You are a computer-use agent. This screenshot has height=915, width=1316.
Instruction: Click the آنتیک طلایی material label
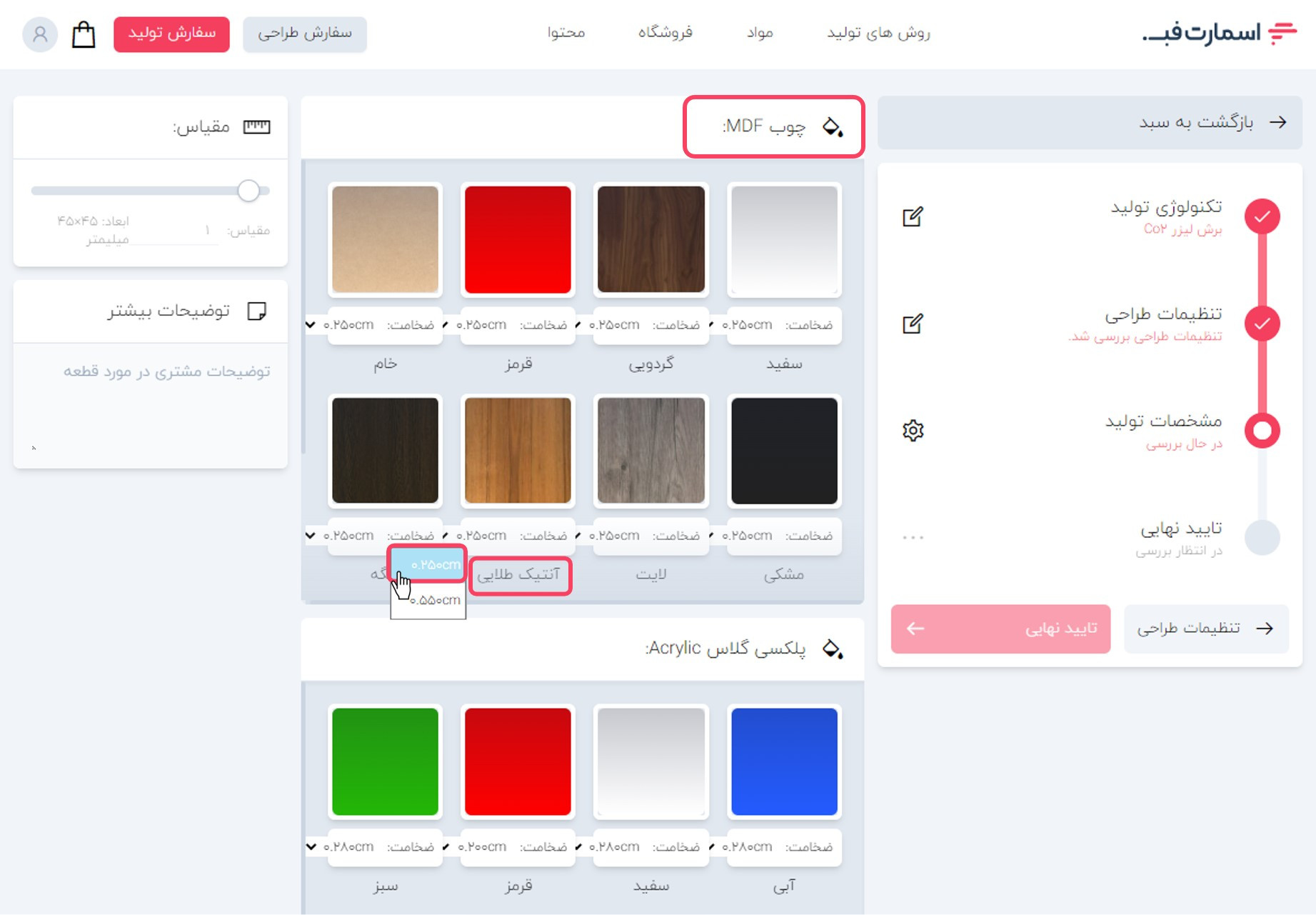(519, 575)
